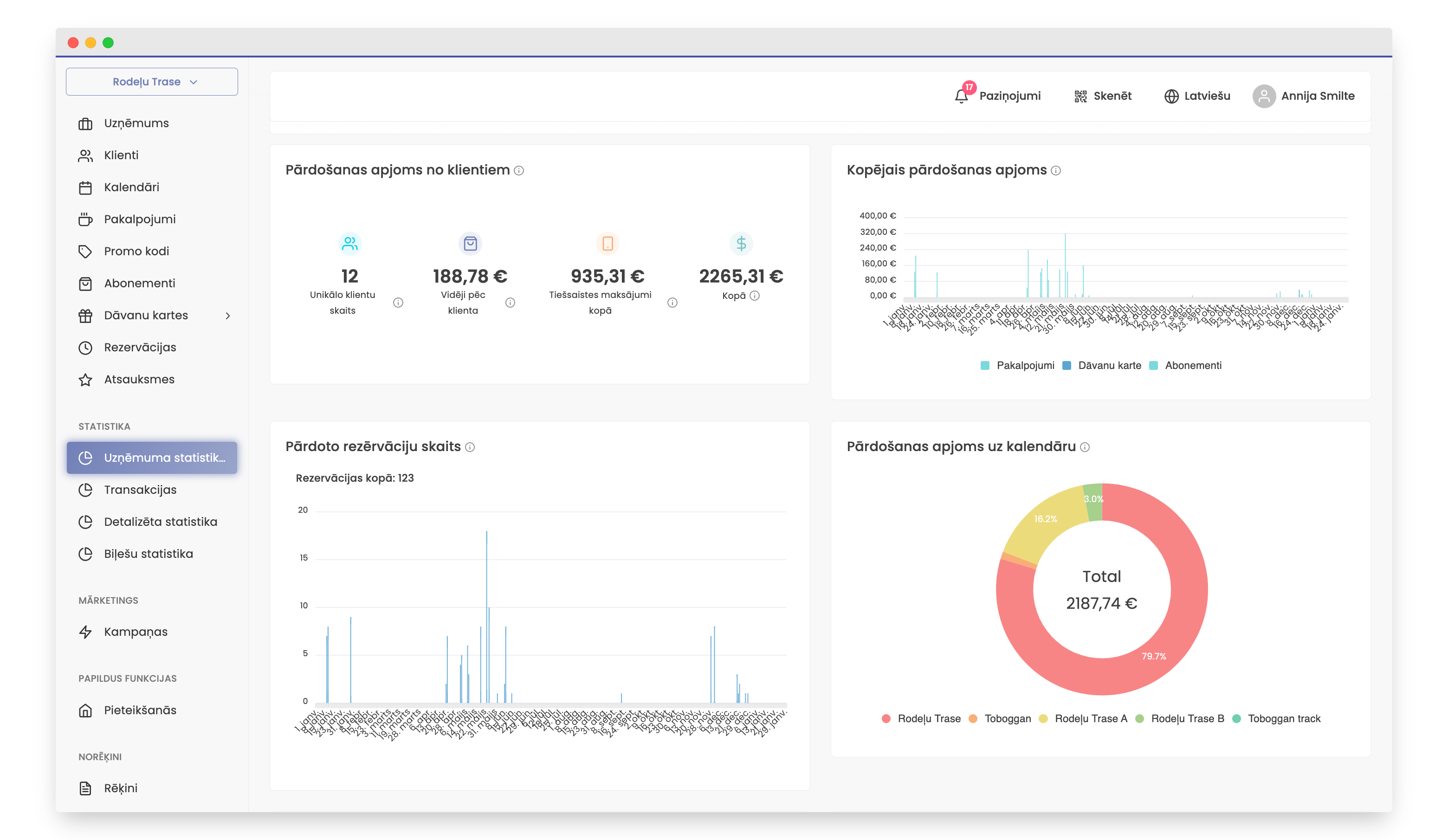The image size is (1448, 840).
Task: Expand the Dāvanu kartes submenu chevron
Action: click(228, 316)
